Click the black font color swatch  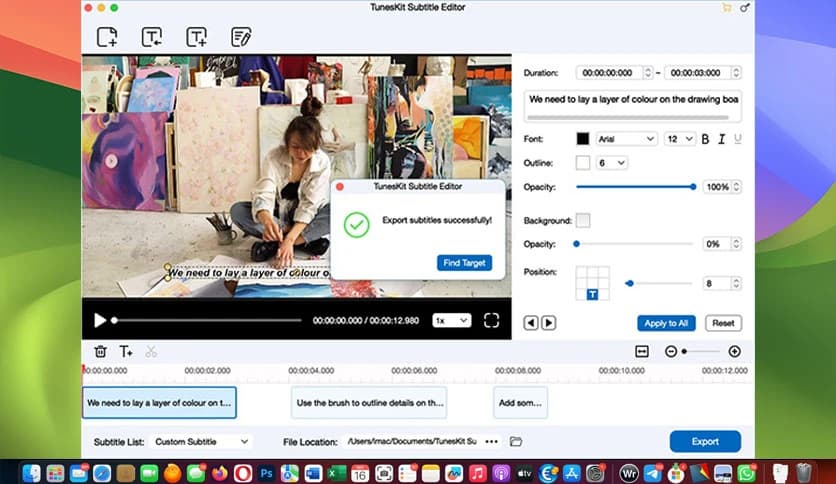point(583,139)
